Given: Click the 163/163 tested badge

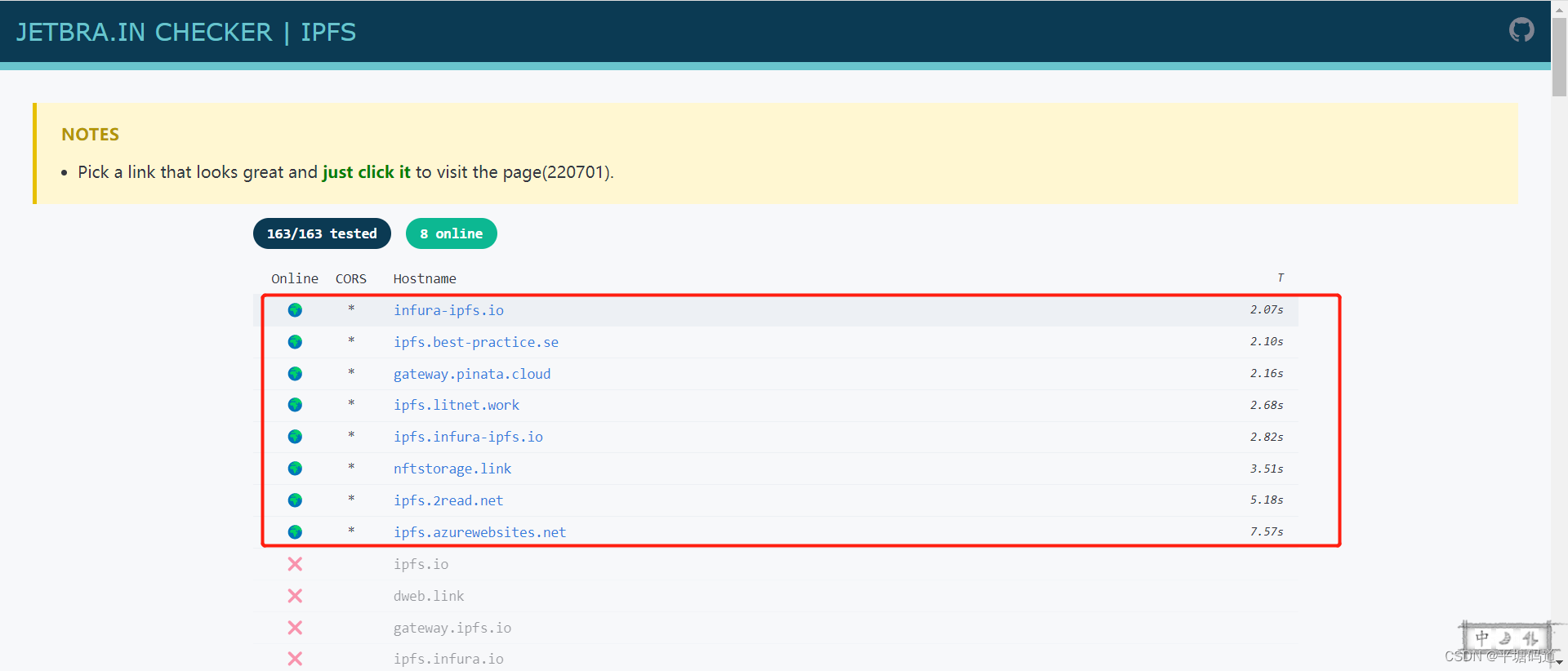Looking at the screenshot, I should click(x=322, y=233).
